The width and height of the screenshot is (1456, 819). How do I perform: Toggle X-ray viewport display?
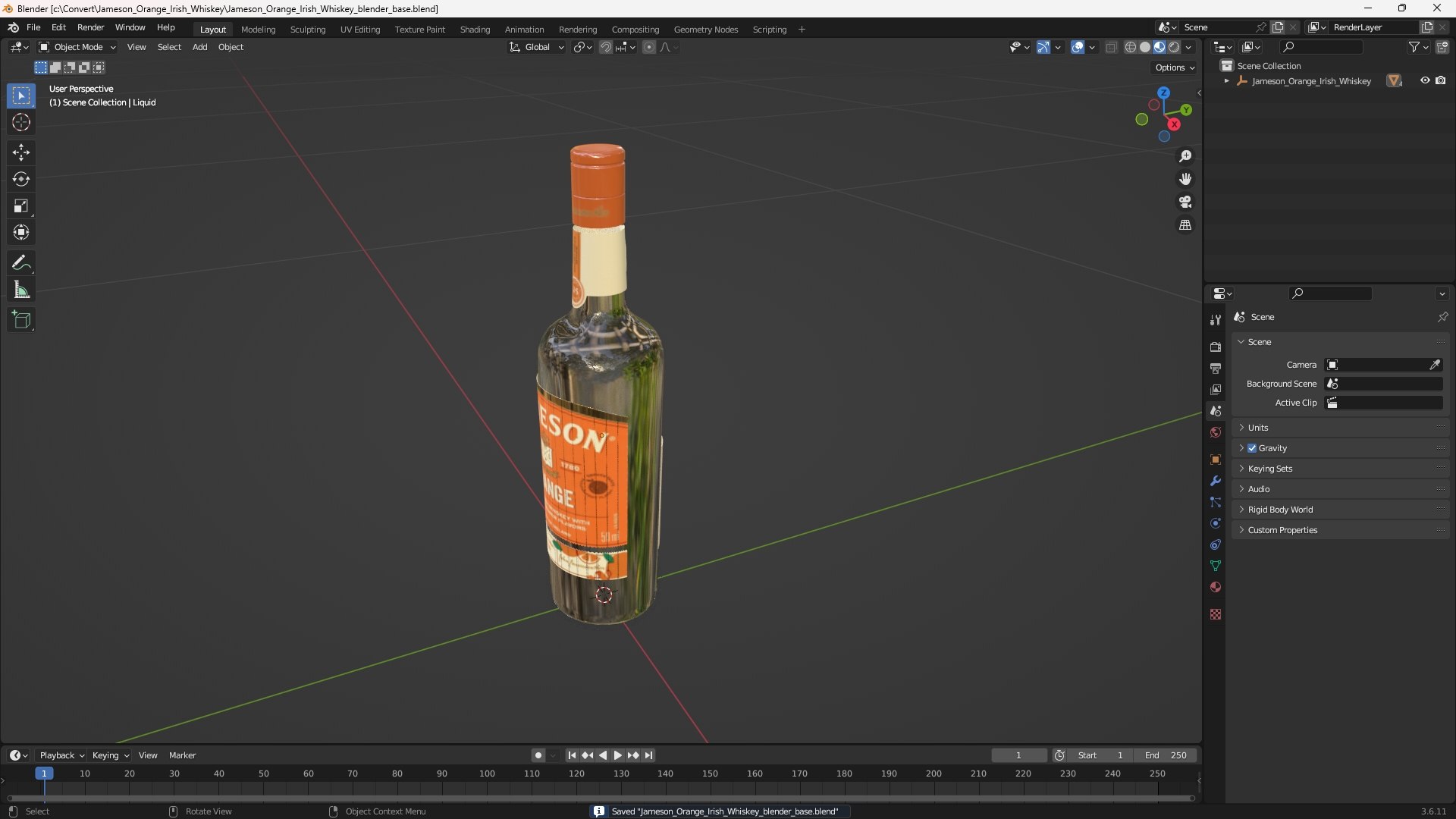[x=1112, y=47]
